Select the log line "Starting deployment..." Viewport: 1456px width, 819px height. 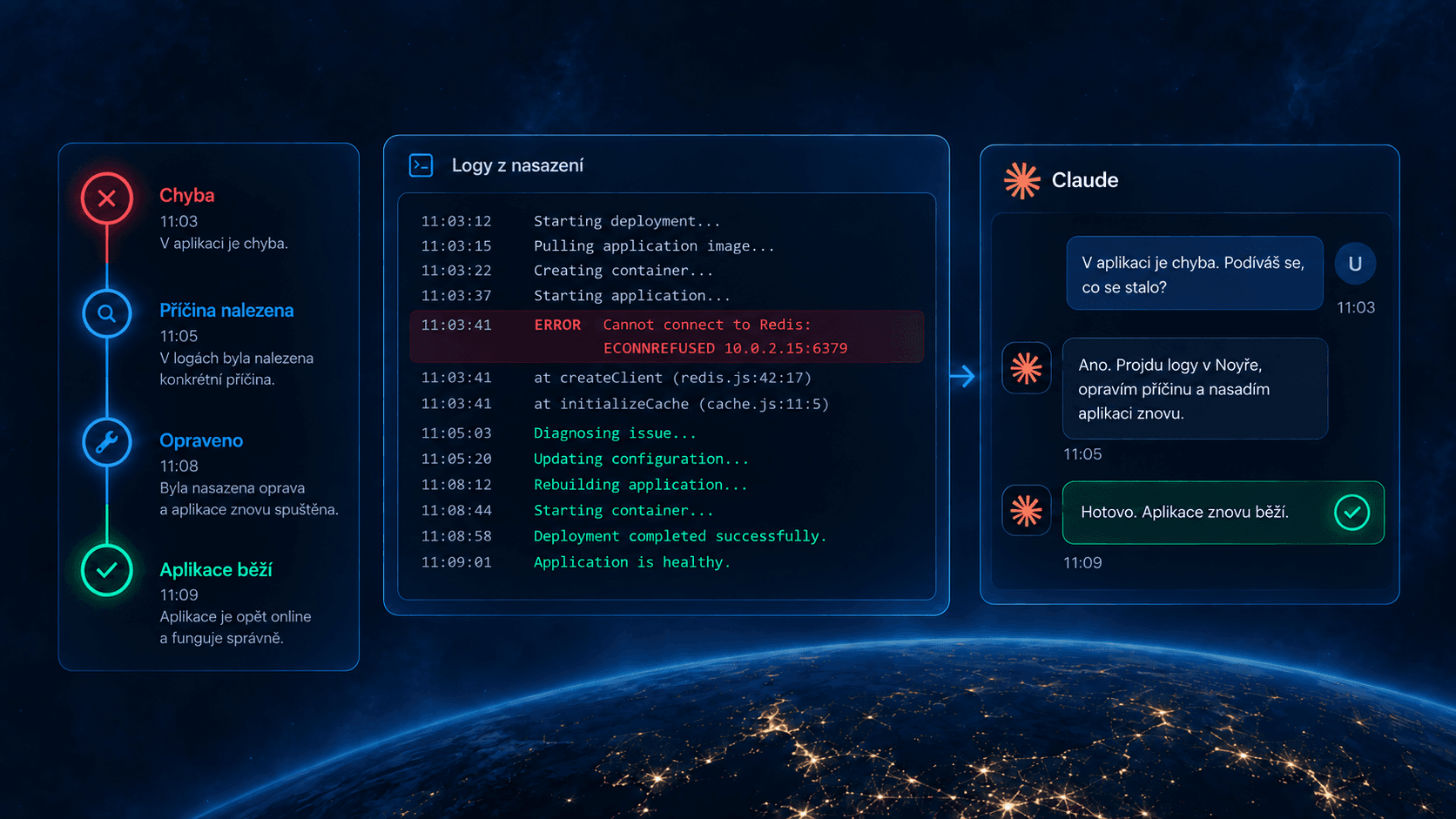(627, 221)
